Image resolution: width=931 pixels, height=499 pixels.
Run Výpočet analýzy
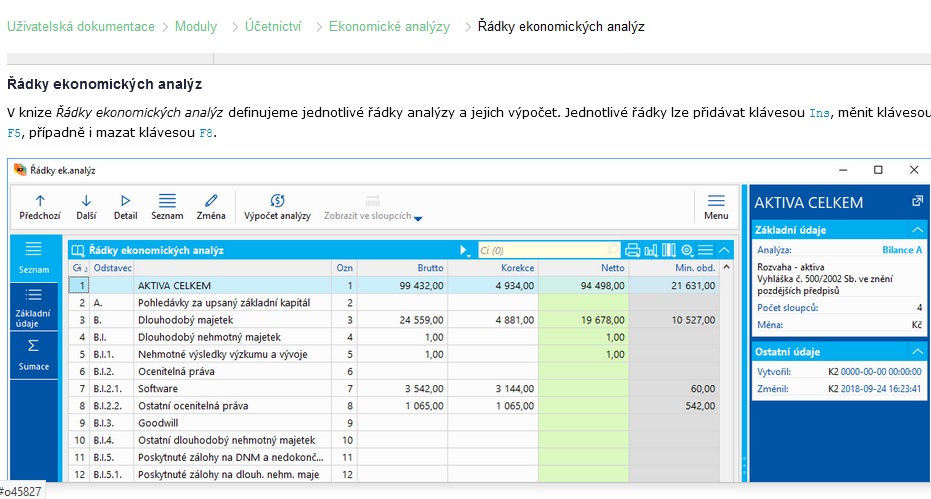(277, 207)
